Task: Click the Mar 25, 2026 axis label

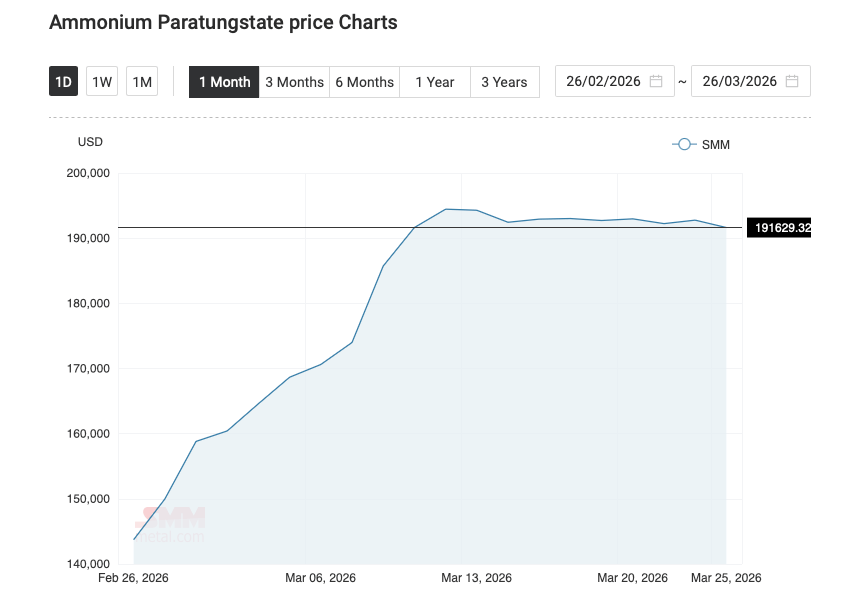Action: point(726,578)
